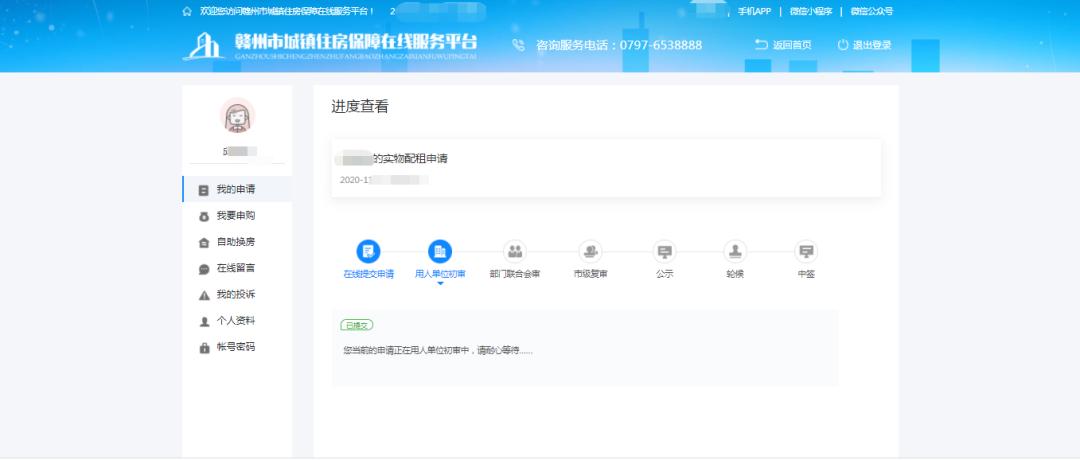
Task: Open the 我要申购 menu item
Action: [238, 216]
